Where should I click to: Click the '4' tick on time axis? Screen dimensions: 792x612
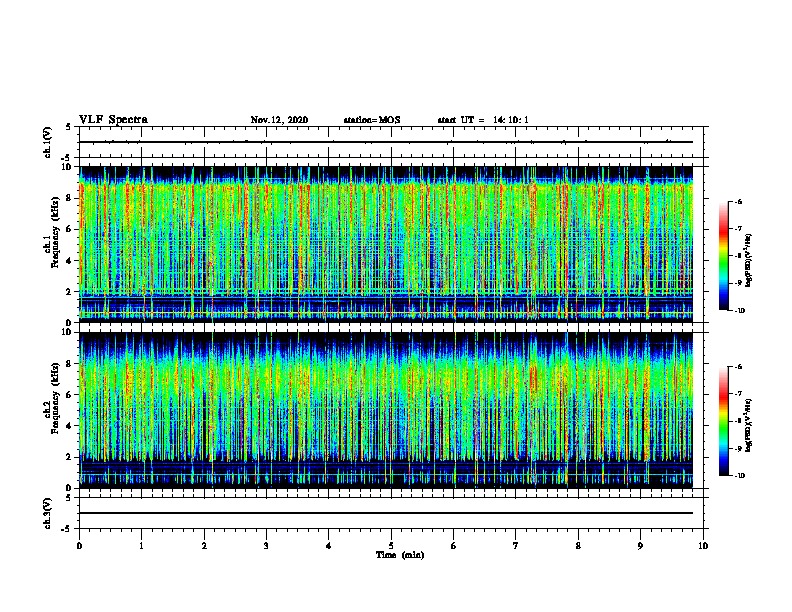click(x=329, y=545)
